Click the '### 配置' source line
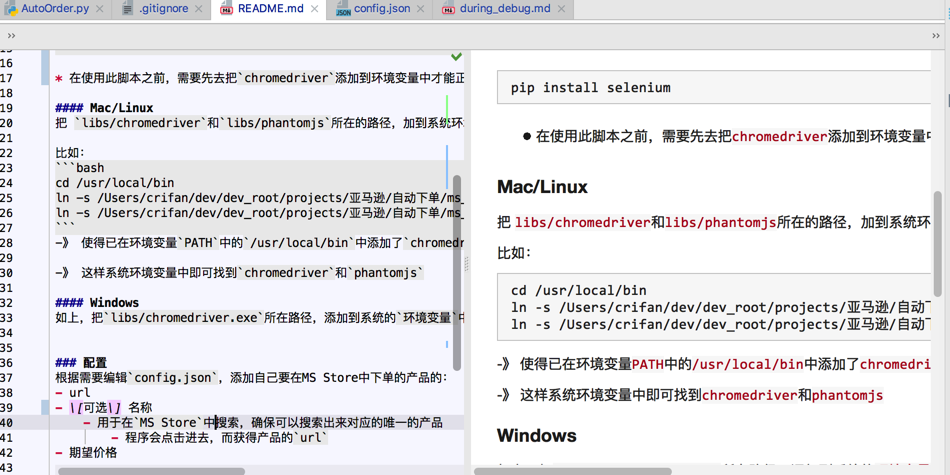The height and width of the screenshot is (475, 950). pyautogui.click(x=81, y=362)
